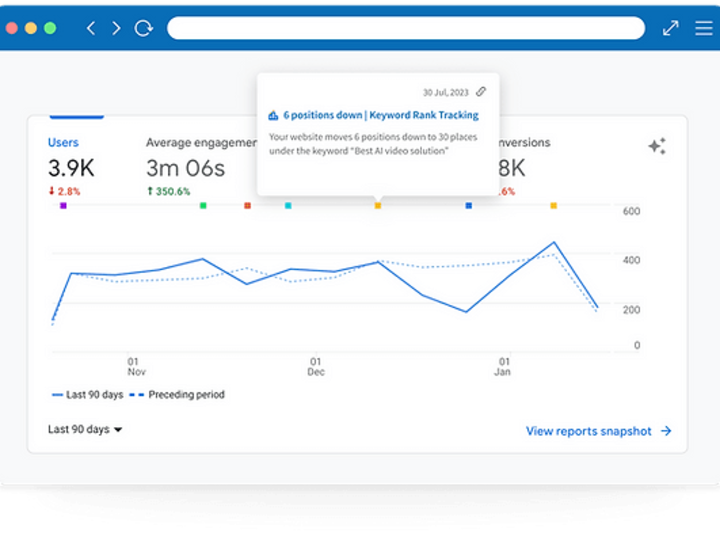The width and height of the screenshot is (720, 540).
Task: Click the blue annotation marker
Action: pyautogui.click(x=468, y=206)
